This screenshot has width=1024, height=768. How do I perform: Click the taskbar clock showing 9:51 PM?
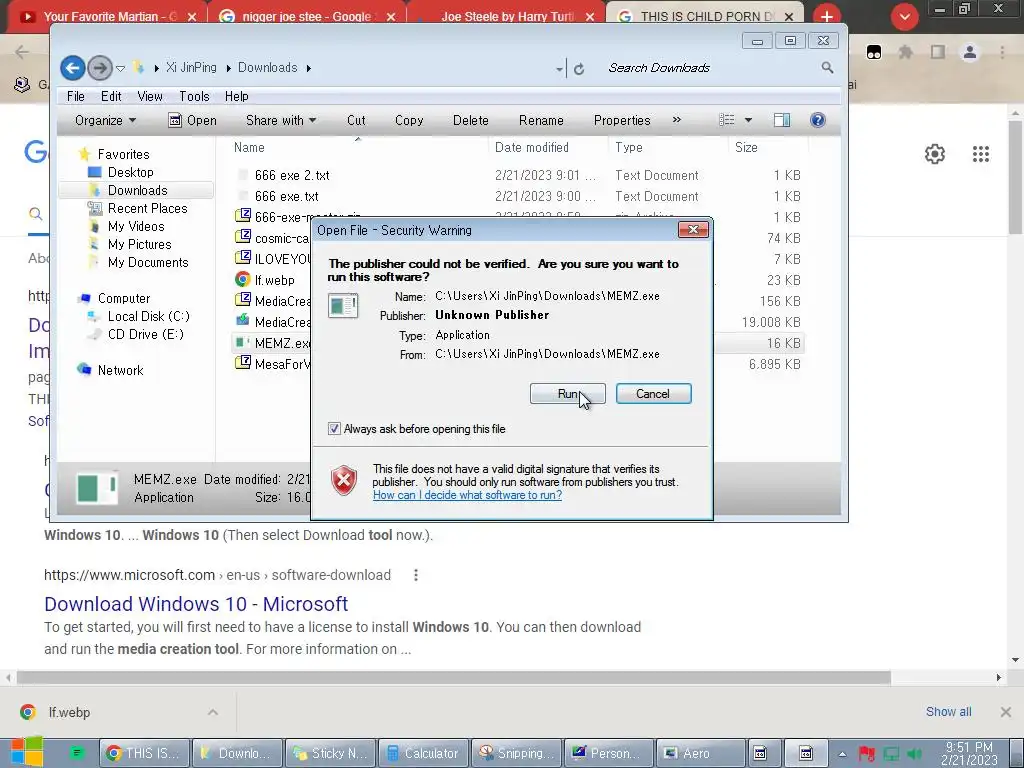tap(969, 753)
